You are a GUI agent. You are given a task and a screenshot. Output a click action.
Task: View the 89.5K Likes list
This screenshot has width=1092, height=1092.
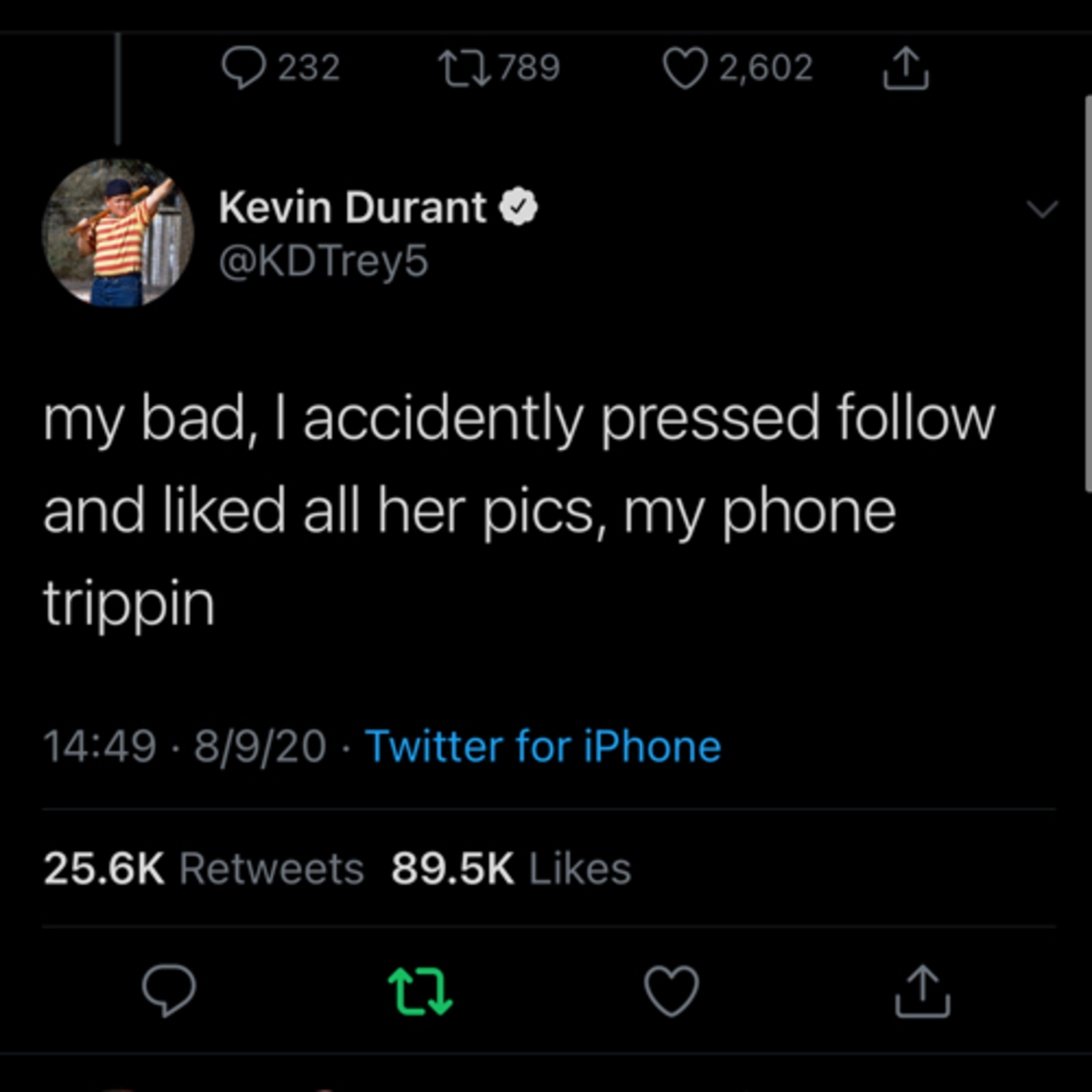point(511,869)
